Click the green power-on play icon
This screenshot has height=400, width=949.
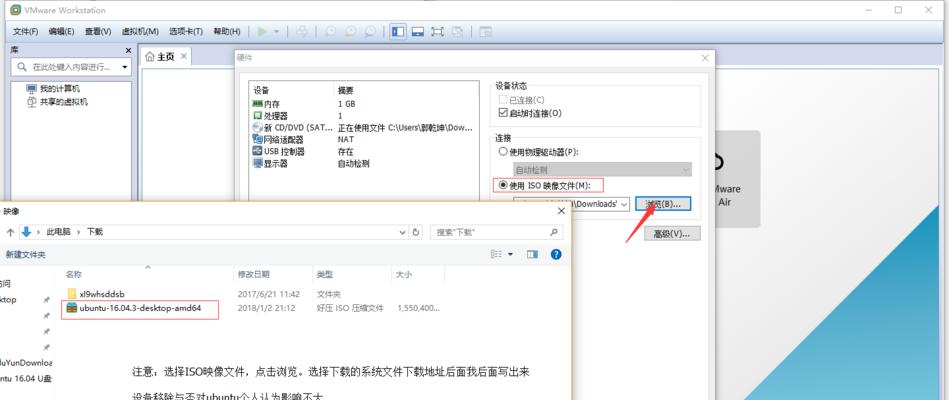(x=262, y=31)
